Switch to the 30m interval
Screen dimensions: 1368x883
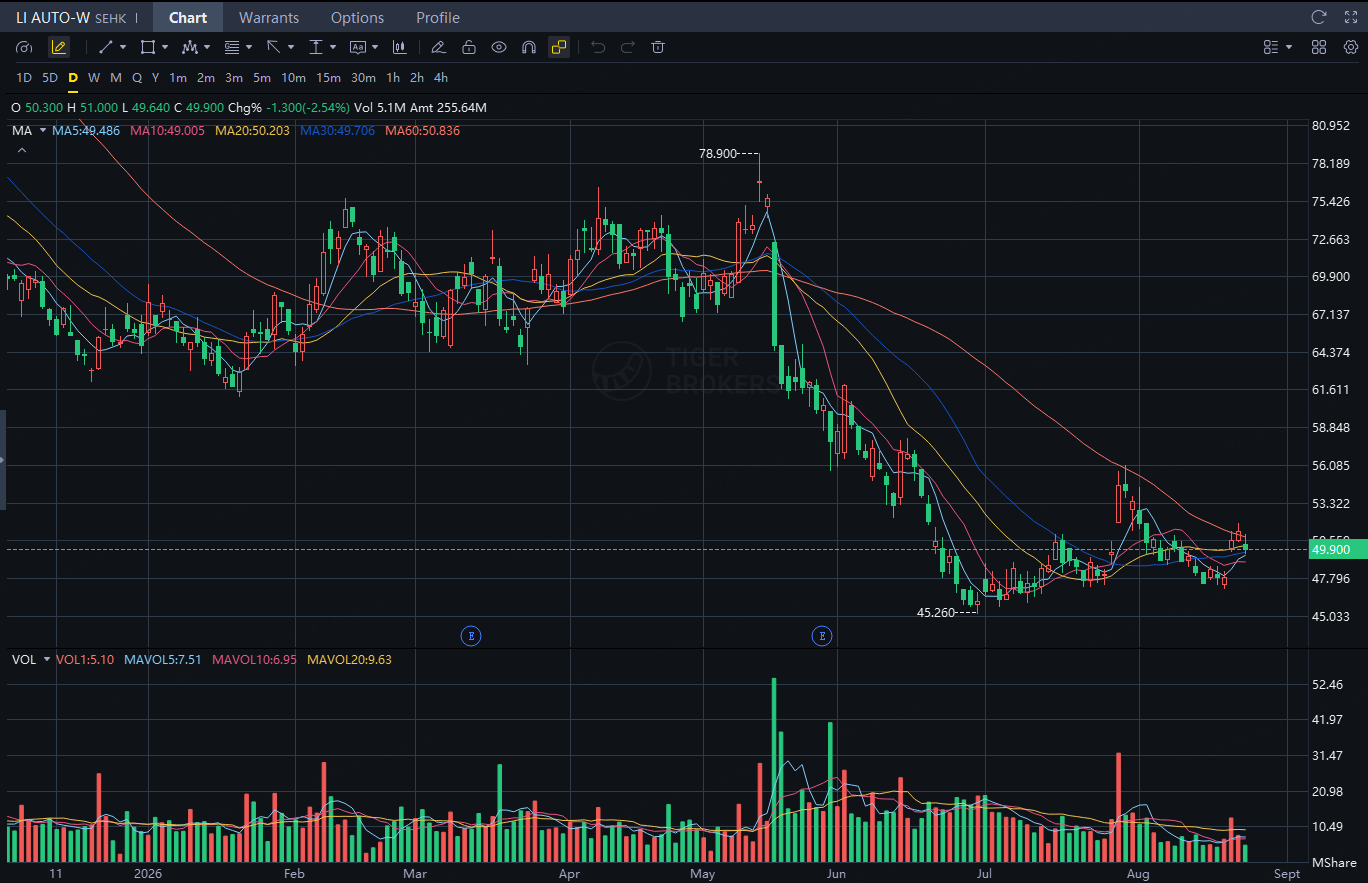point(363,78)
